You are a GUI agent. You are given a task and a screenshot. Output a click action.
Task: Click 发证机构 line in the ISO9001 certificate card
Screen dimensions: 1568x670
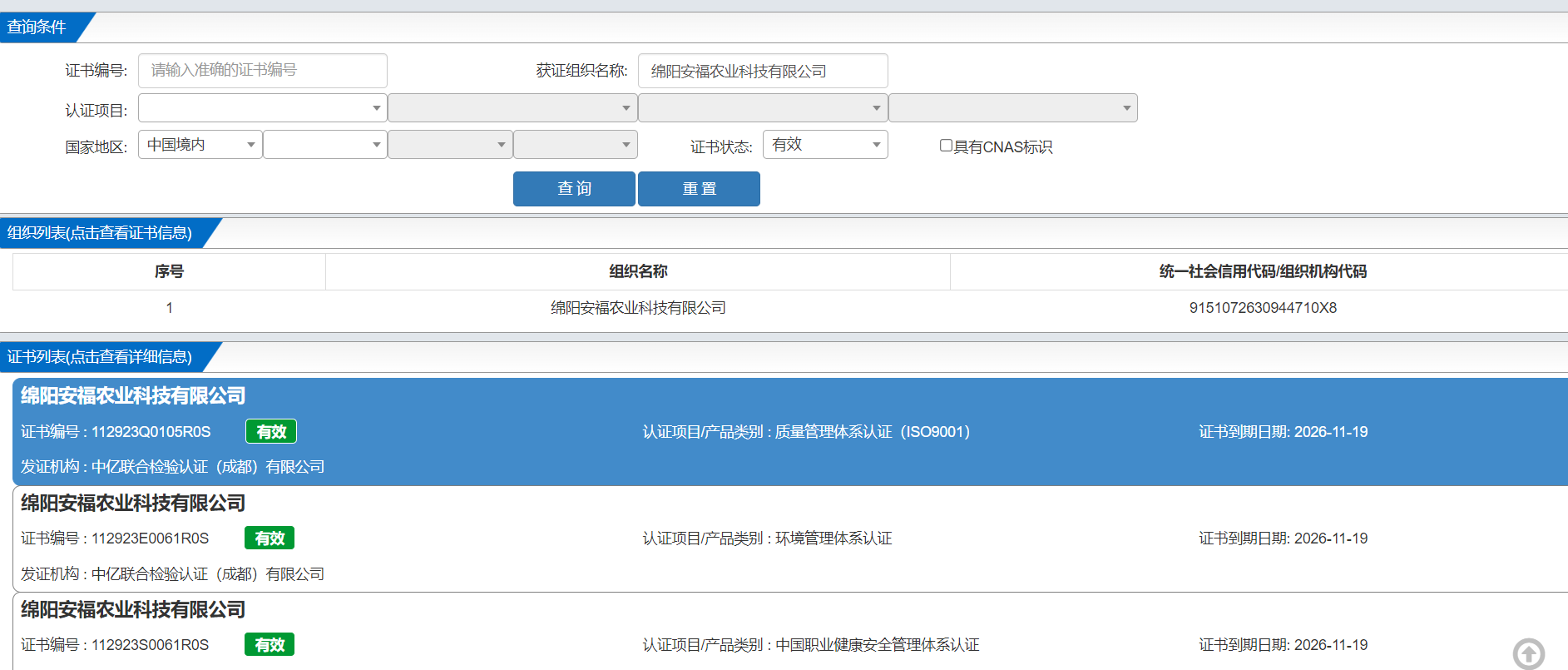coord(172,467)
